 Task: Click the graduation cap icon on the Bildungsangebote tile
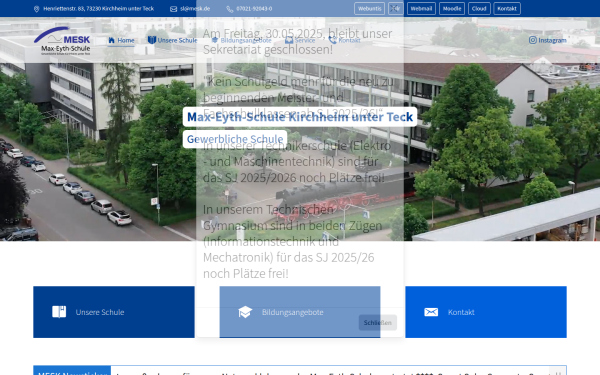coord(245,312)
